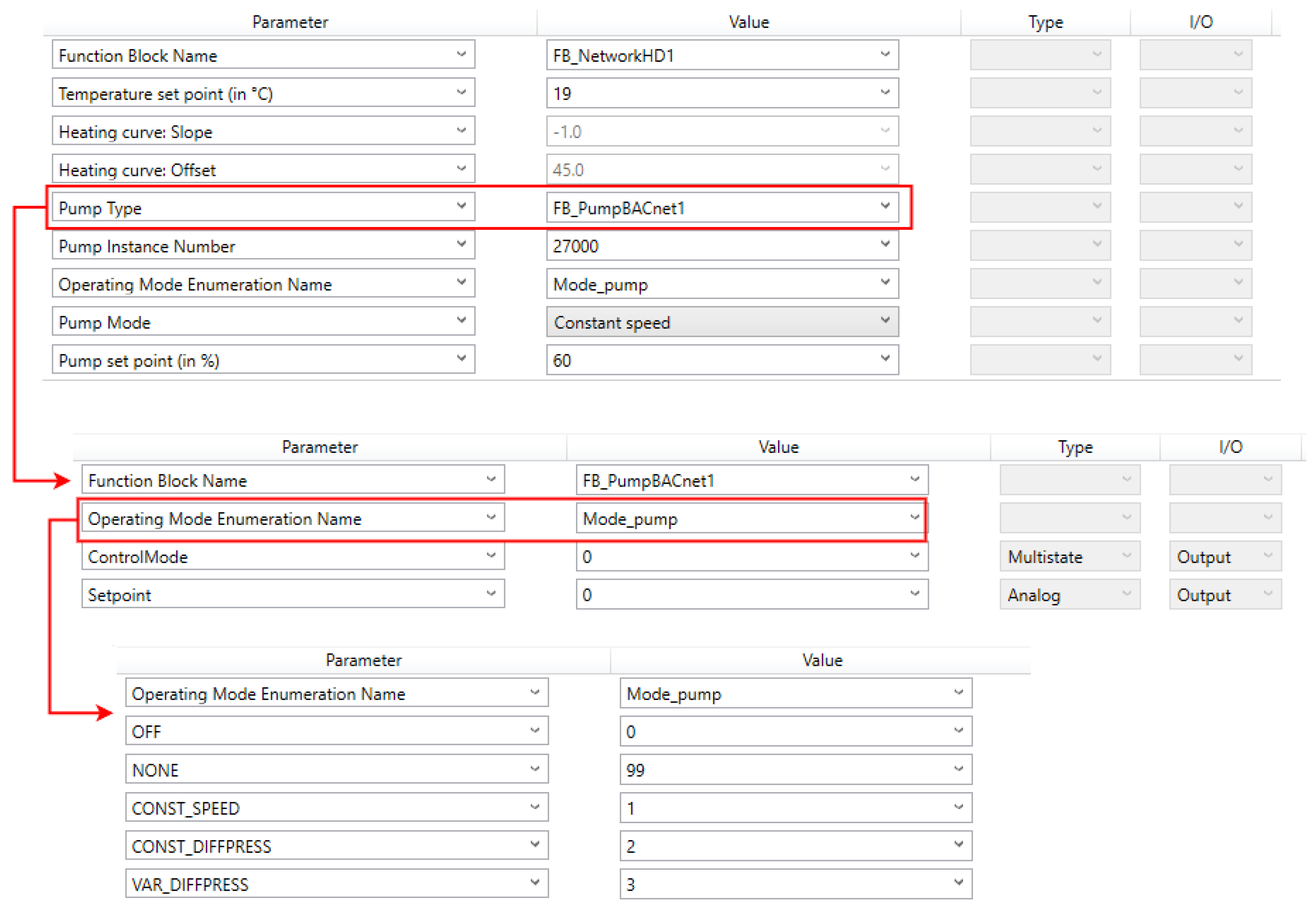Click the middle table Type column header
This screenshot has height=907, width=1316.
pos(1074,447)
